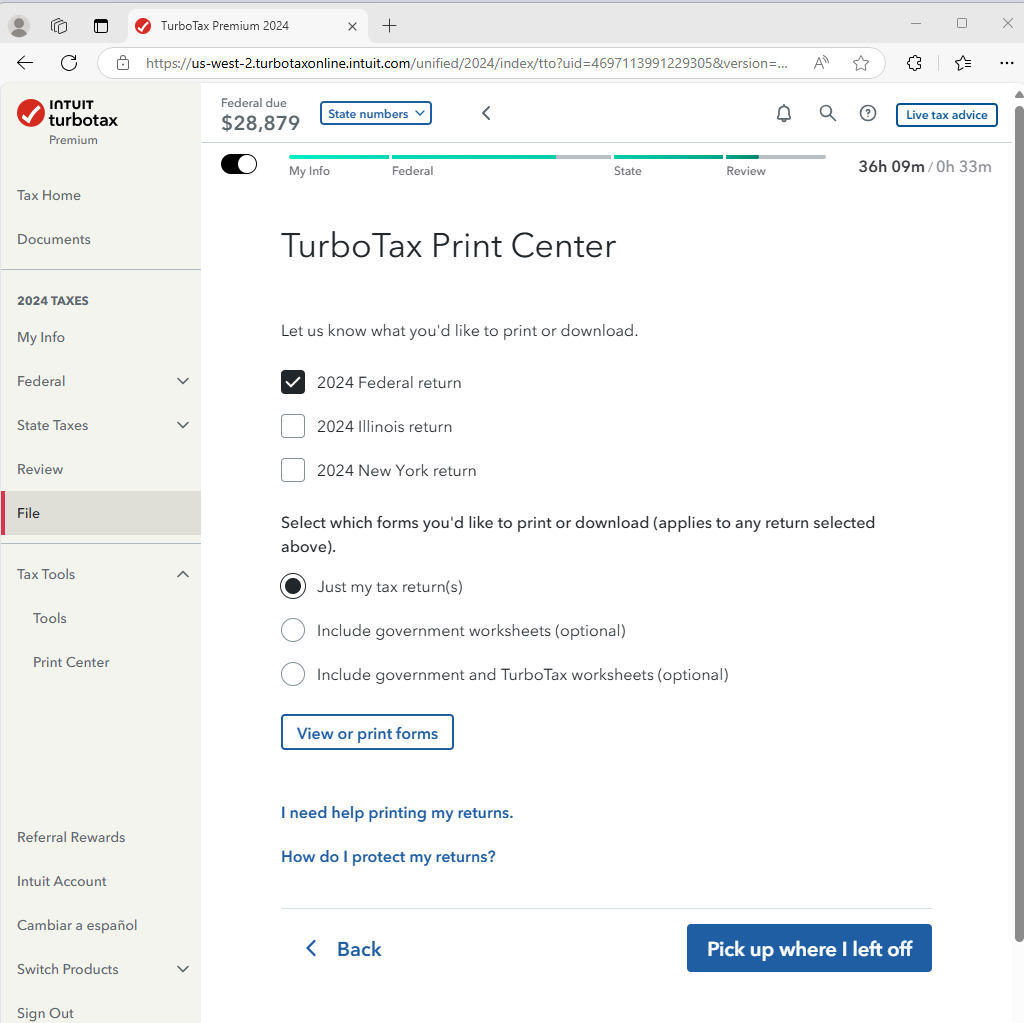Screen dimensions: 1024x1023
Task: Jump to My Info progress step
Action: 310,170
